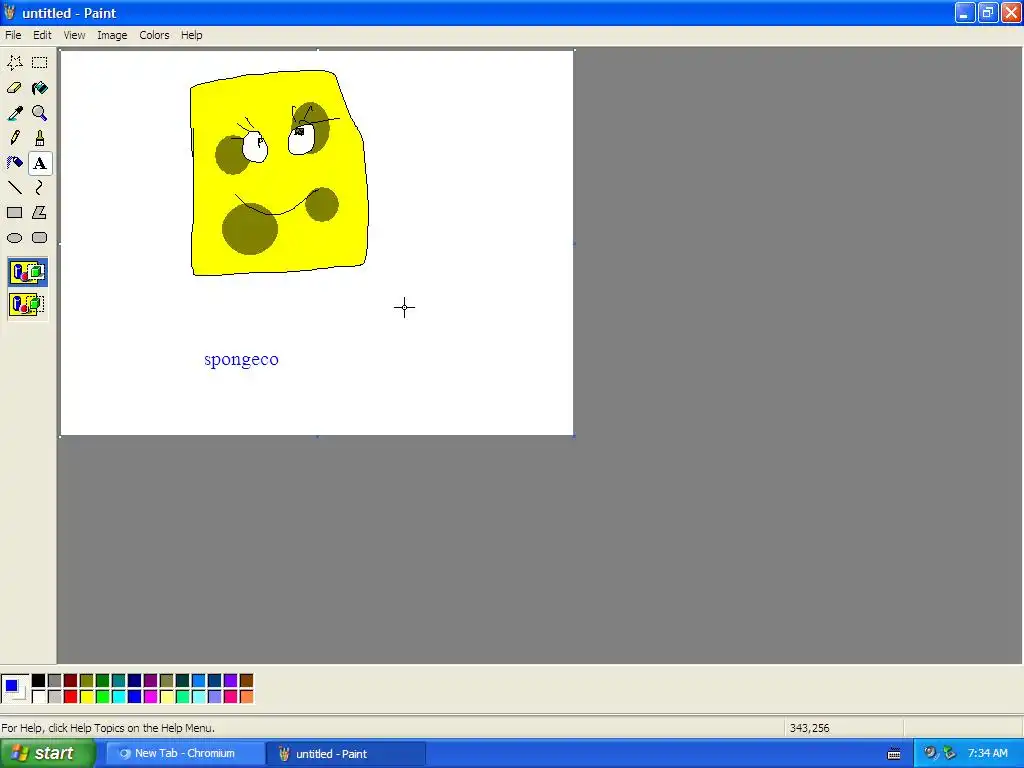This screenshot has height=768, width=1024.
Task: Open the Edit menu
Action: coord(42,35)
